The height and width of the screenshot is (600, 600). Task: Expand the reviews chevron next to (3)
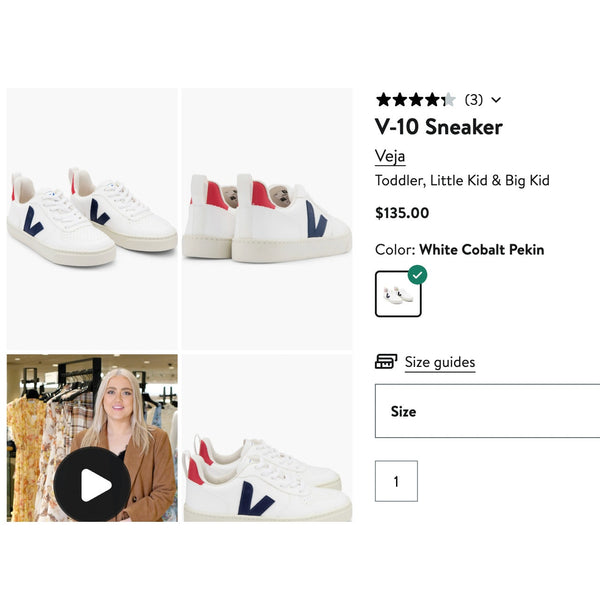pyautogui.click(x=496, y=100)
